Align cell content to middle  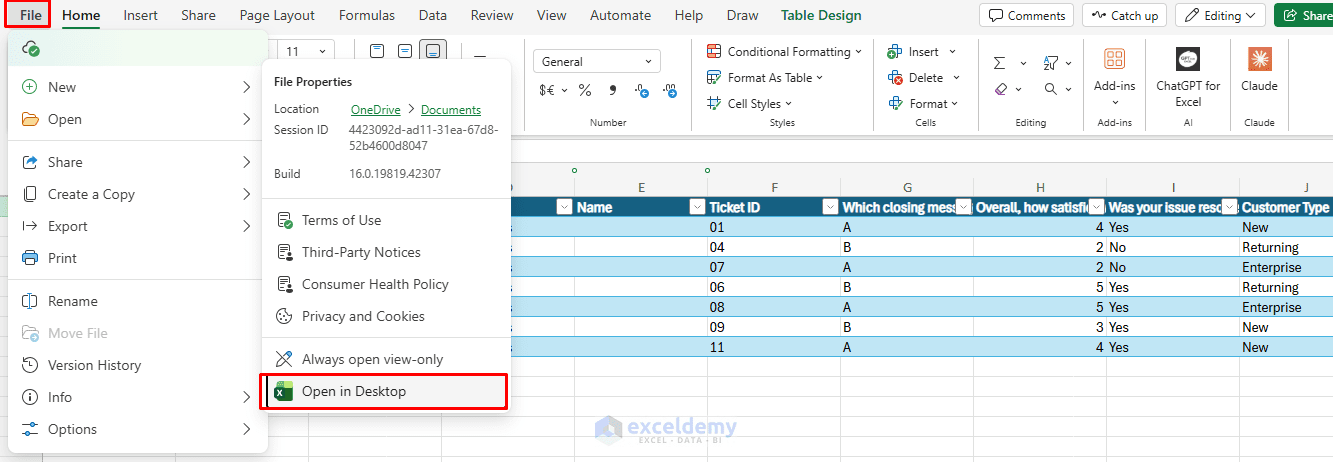(405, 51)
